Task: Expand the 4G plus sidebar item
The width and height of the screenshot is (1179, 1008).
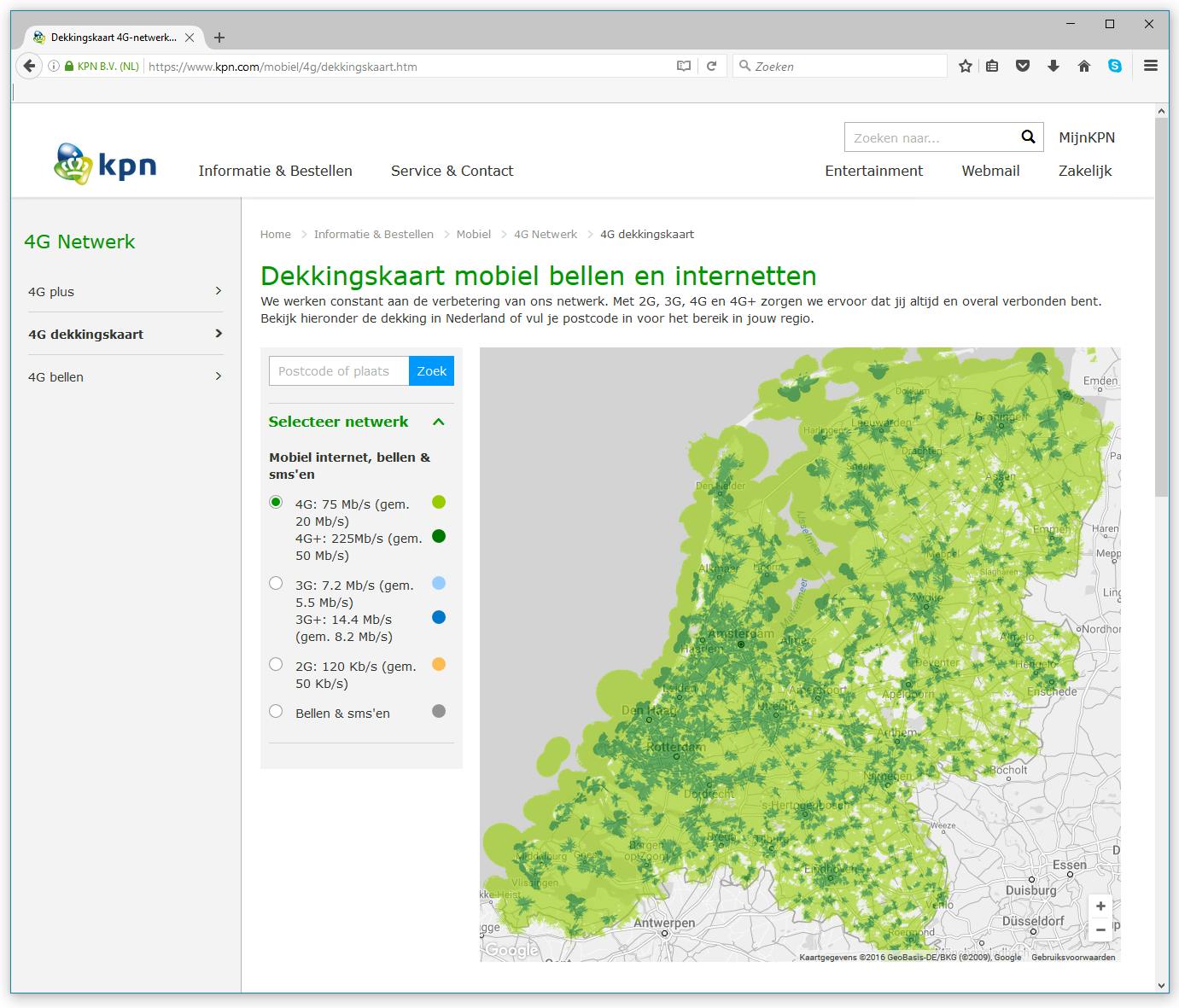Action: (125, 292)
